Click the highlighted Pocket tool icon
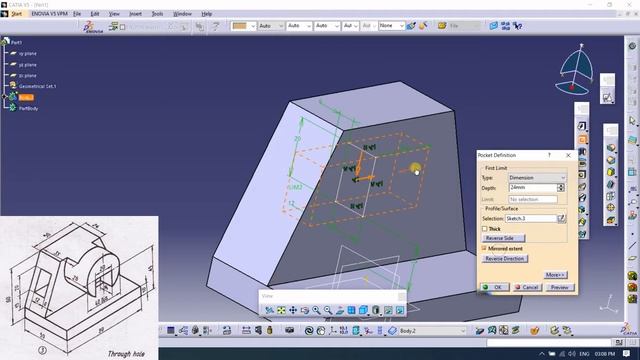Image resolution: width=640 pixels, height=360 pixels. [582, 140]
